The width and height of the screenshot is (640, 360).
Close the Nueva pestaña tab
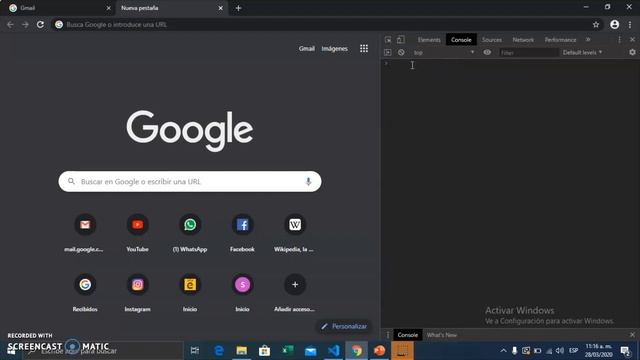[x=220, y=8]
